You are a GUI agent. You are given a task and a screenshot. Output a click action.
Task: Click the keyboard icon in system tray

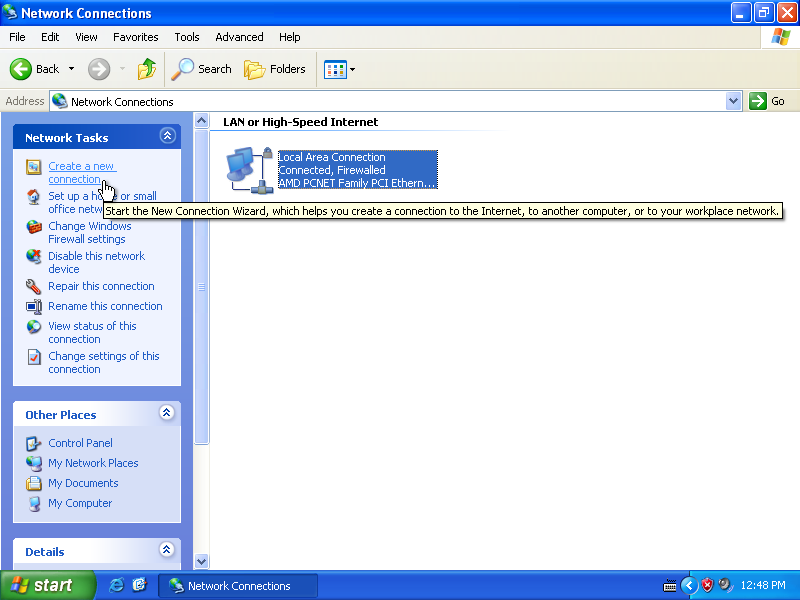(669, 586)
